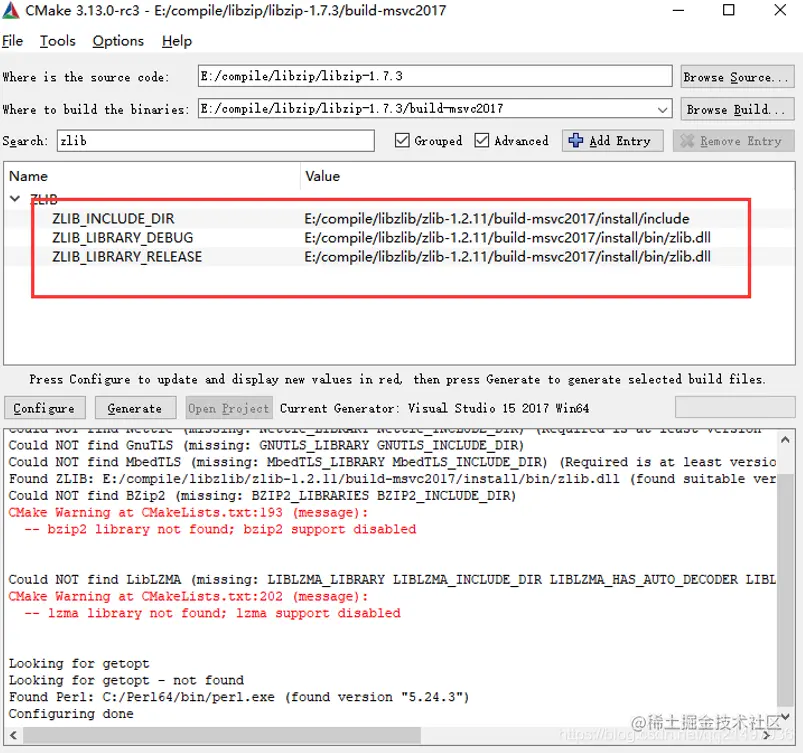Click the 'Could NOT find BZip2' log line
This screenshot has height=753, width=803.
pyautogui.click(x=262, y=496)
